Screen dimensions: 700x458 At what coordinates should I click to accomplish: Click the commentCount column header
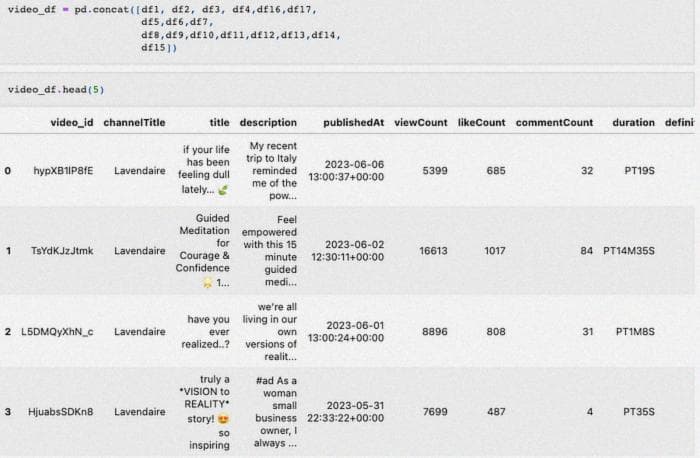[554, 123]
